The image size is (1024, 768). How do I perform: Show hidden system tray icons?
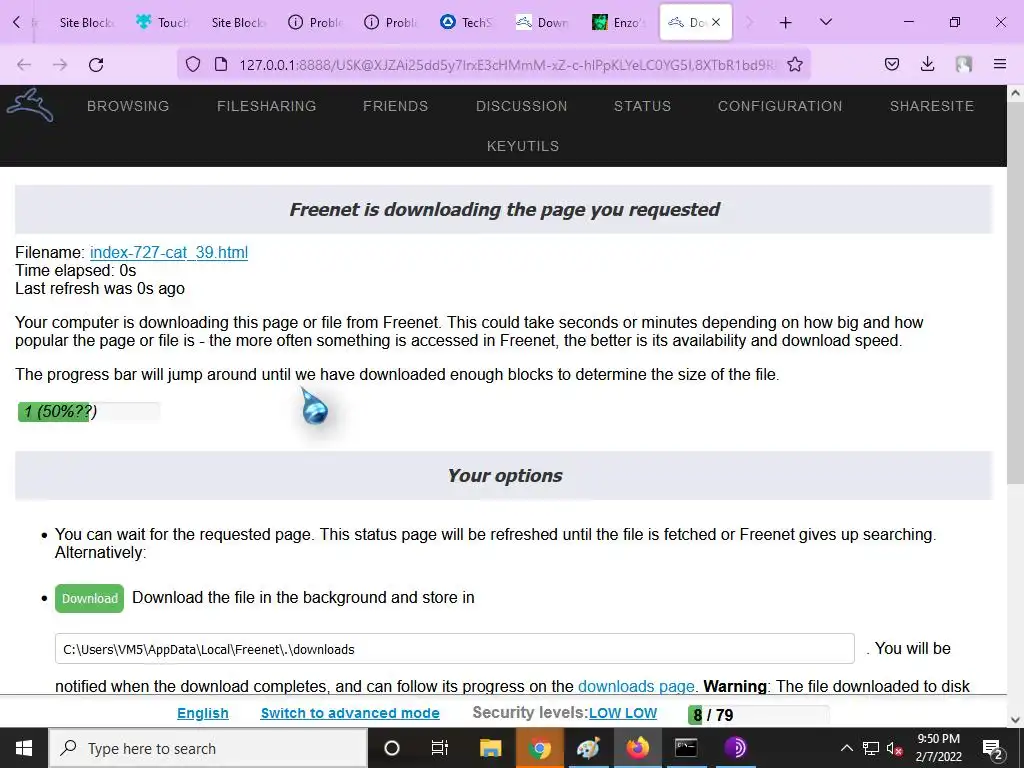(846, 748)
